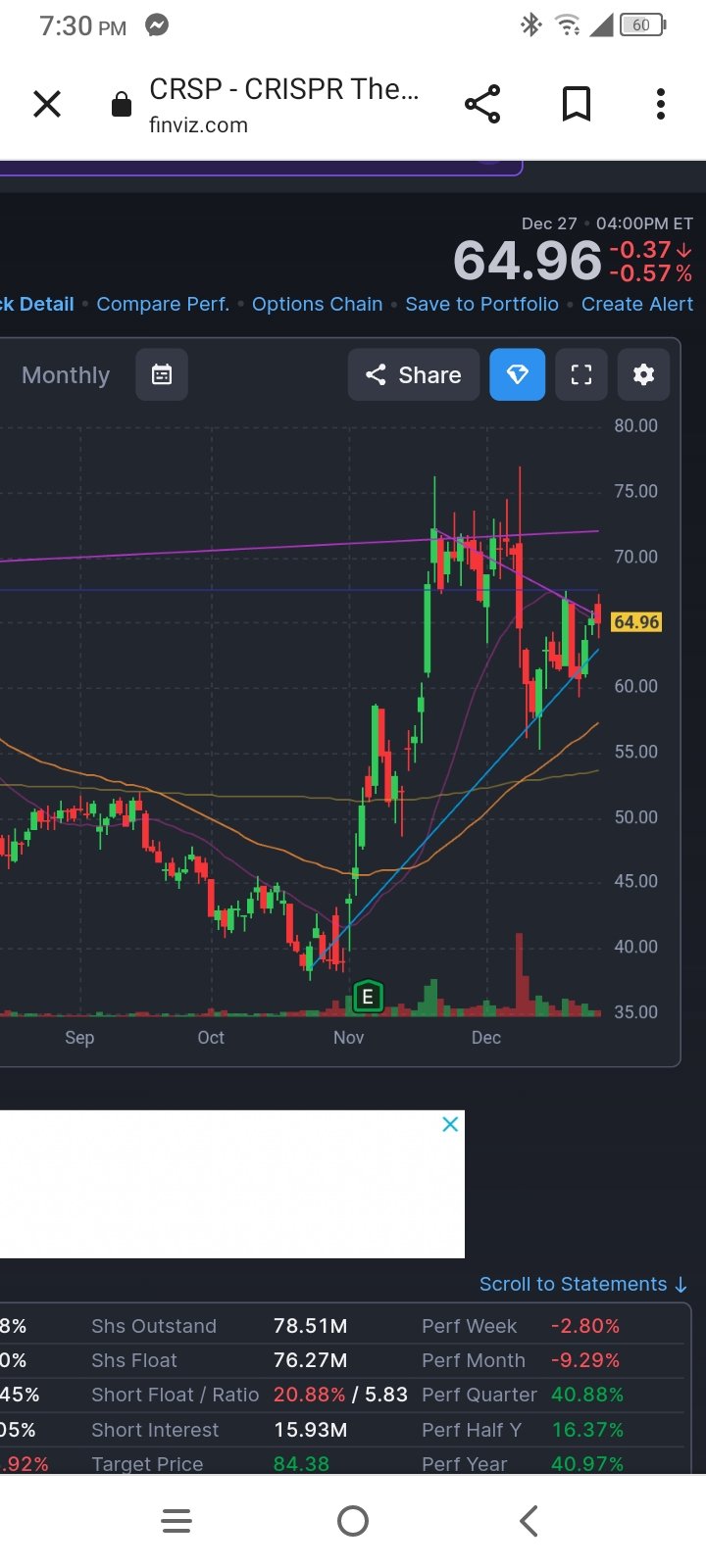The height and width of the screenshot is (1568, 706).
Task: Tap Android home circle button
Action: [353, 1521]
